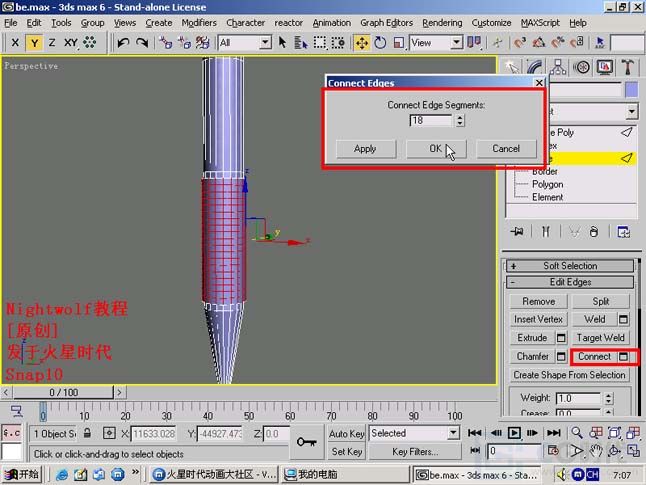646x485 pixels.
Task: Toggle Show End Result icon
Action: point(545,232)
